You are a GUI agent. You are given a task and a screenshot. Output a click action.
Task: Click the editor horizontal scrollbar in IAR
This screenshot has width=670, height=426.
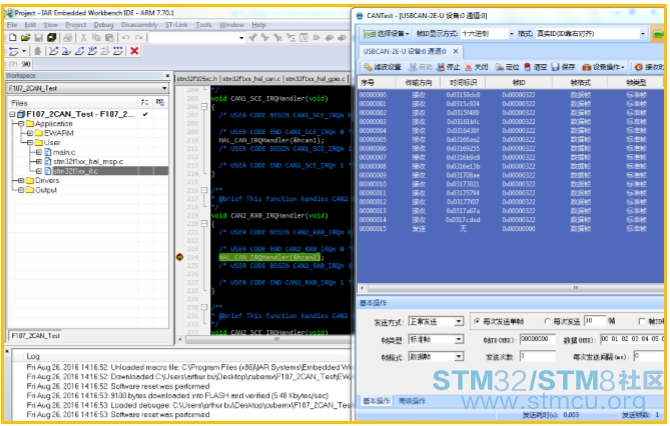click(266, 340)
